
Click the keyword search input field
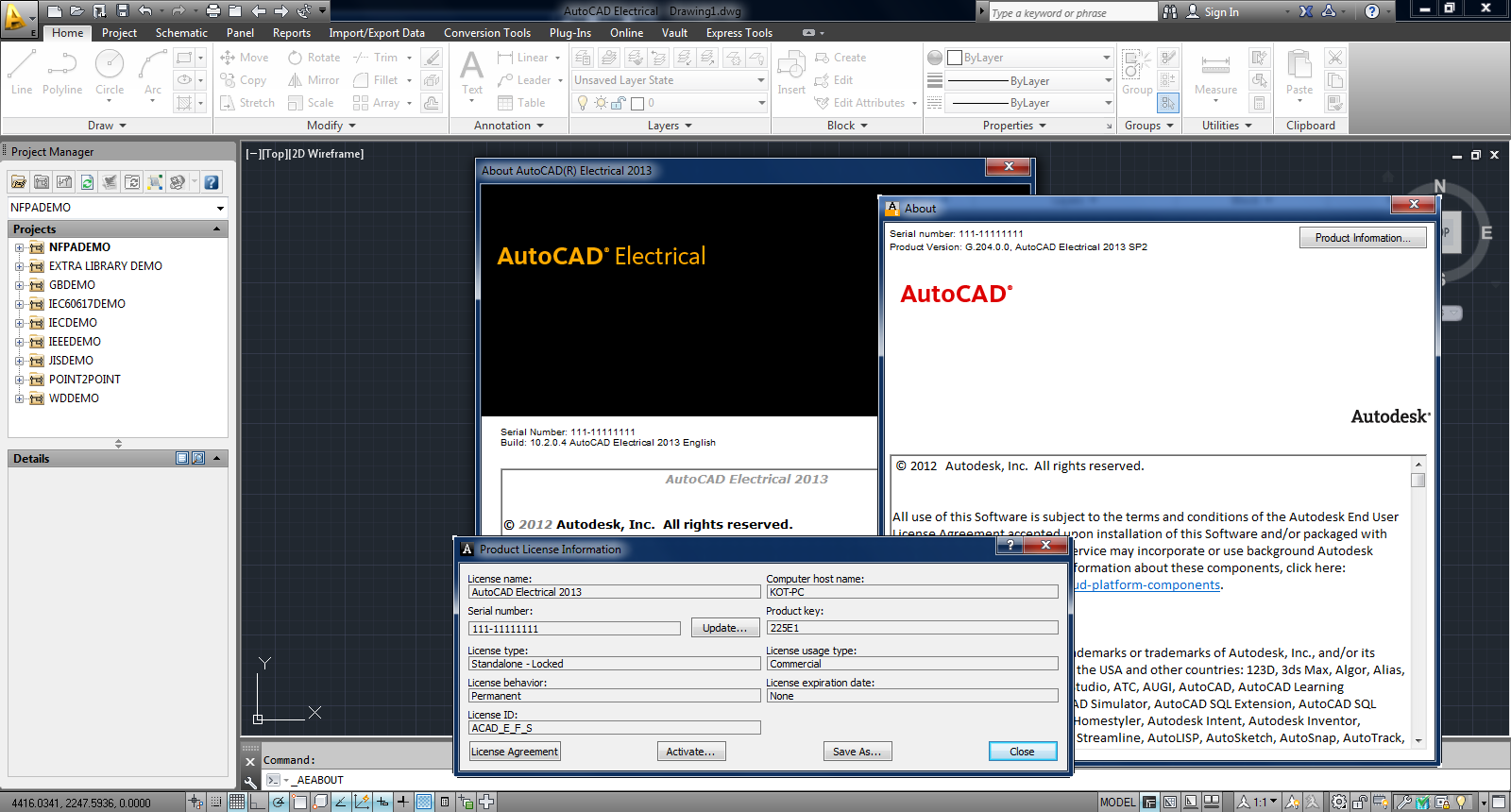(x=1073, y=12)
